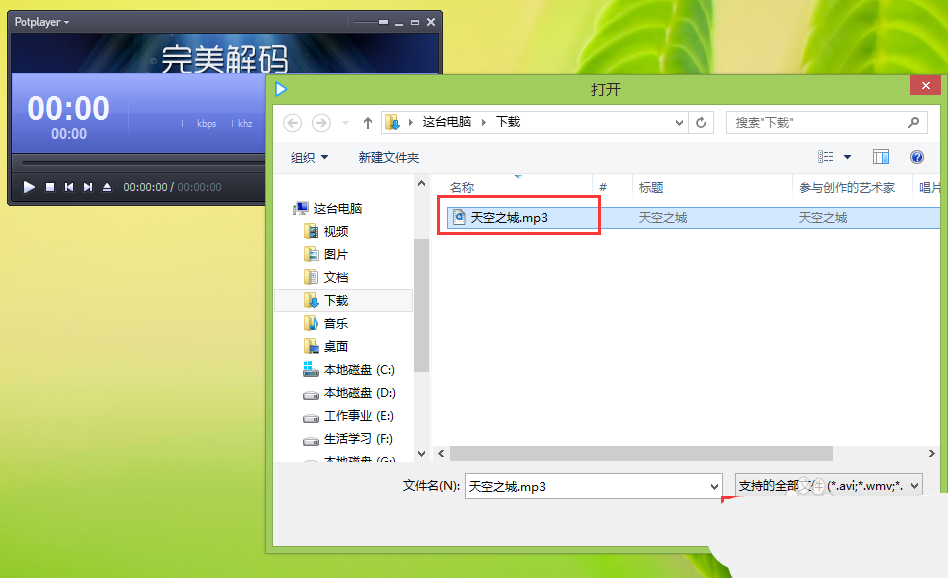The height and width of the screenshot is (578, 948).
Task: Expand the 文件名 combo dropdown arrow
Action: tap(714, 486)
